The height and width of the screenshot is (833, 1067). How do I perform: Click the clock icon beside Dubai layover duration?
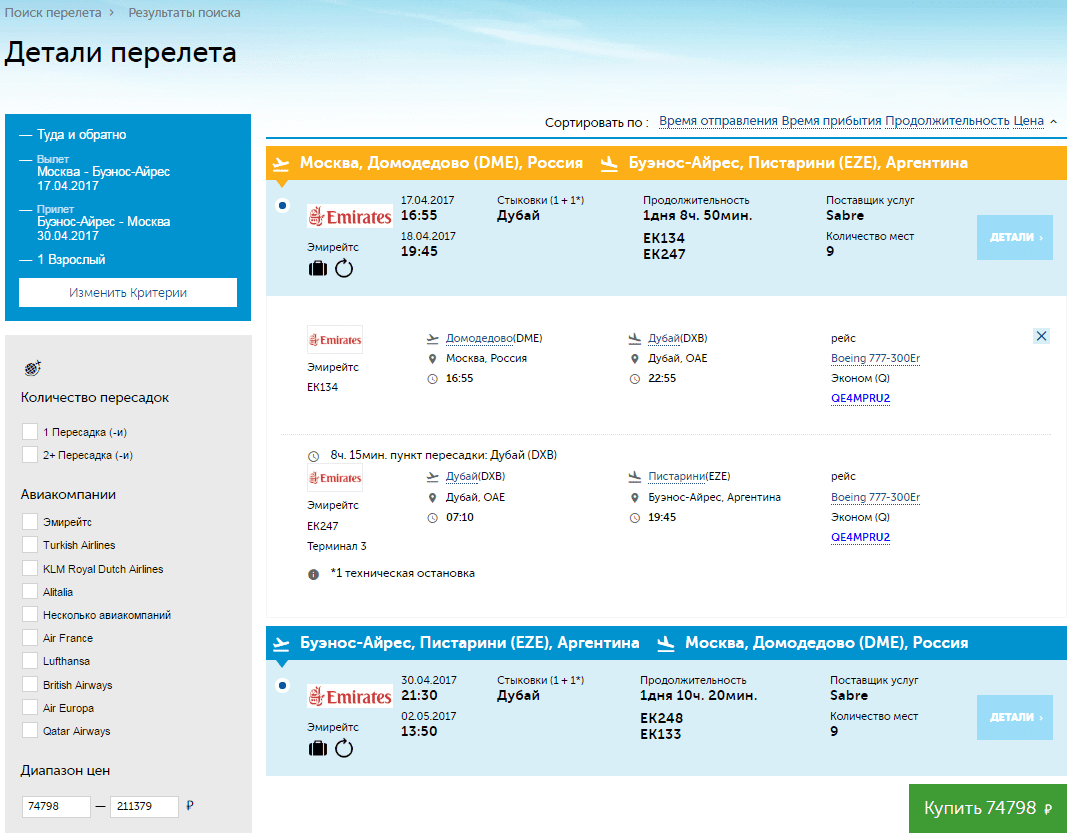[314, 456]
